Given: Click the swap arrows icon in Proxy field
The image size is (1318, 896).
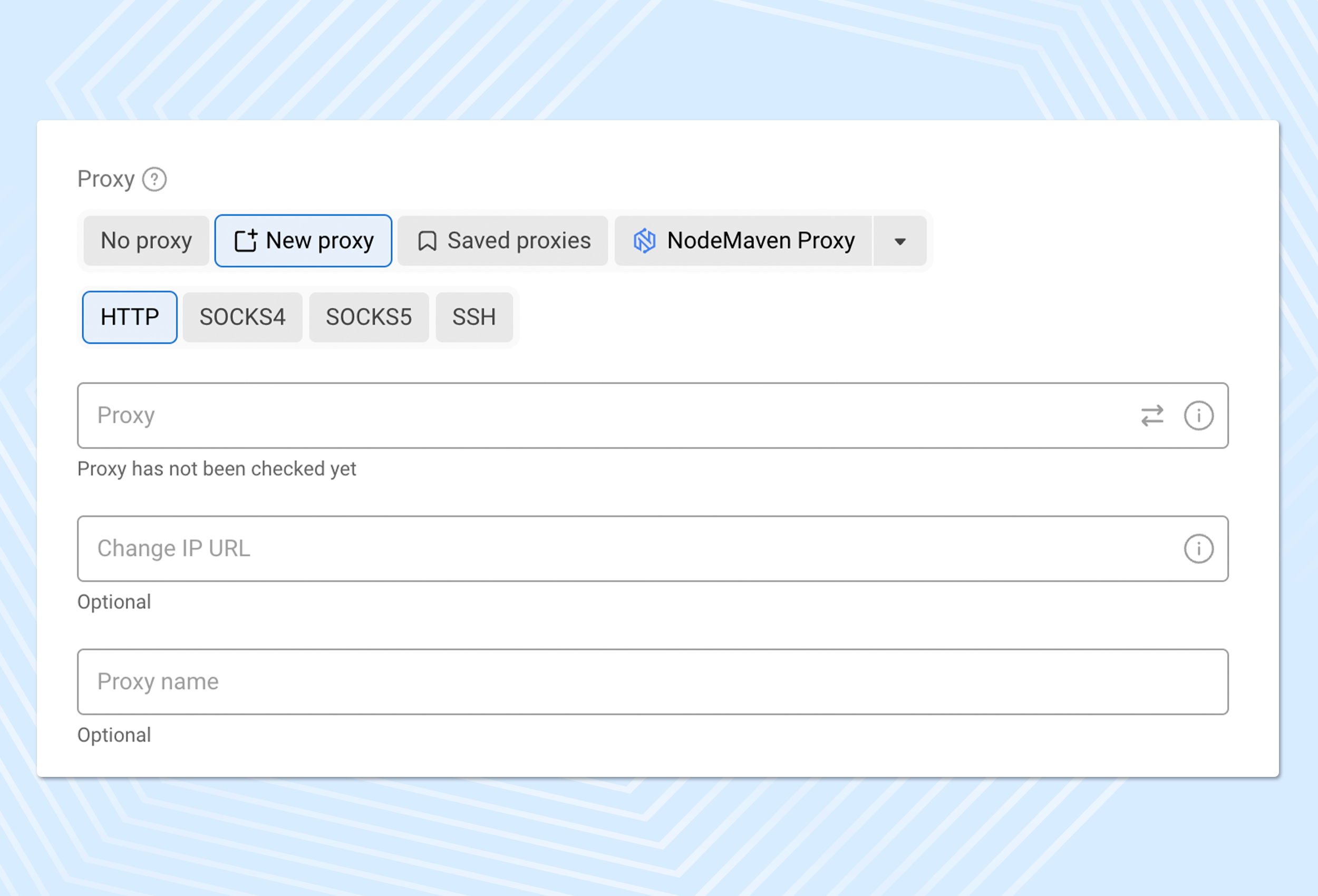Looking at the screenshot, I should coord(1152,416).
